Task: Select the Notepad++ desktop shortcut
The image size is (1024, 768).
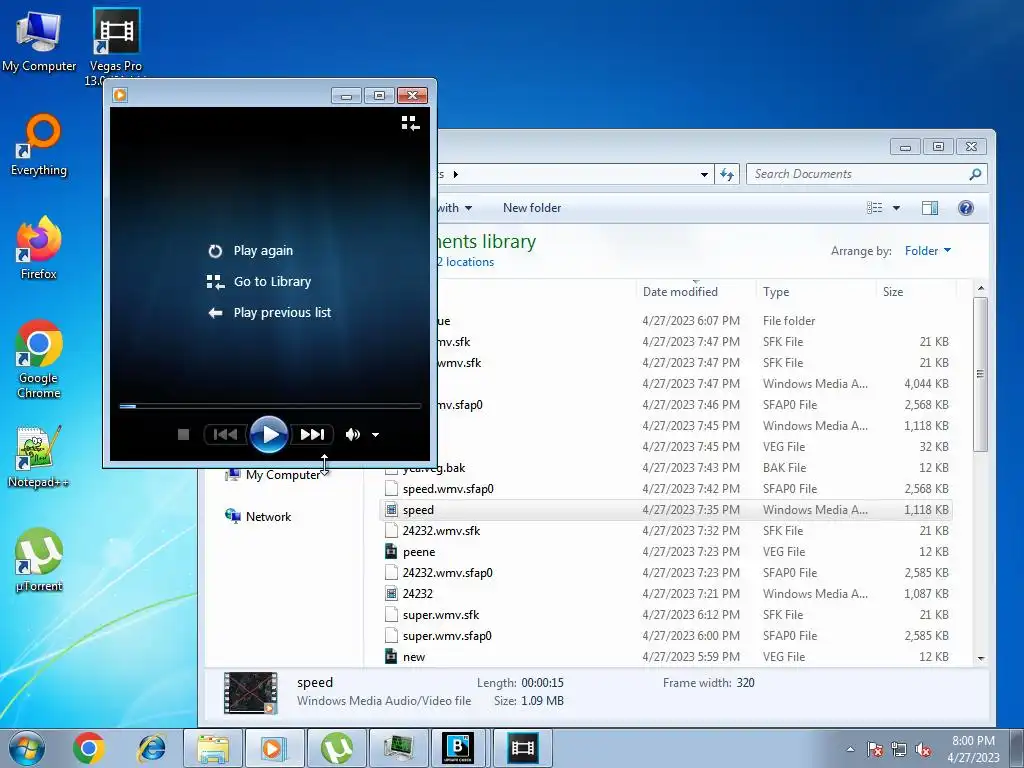Action: click(39, 457)
